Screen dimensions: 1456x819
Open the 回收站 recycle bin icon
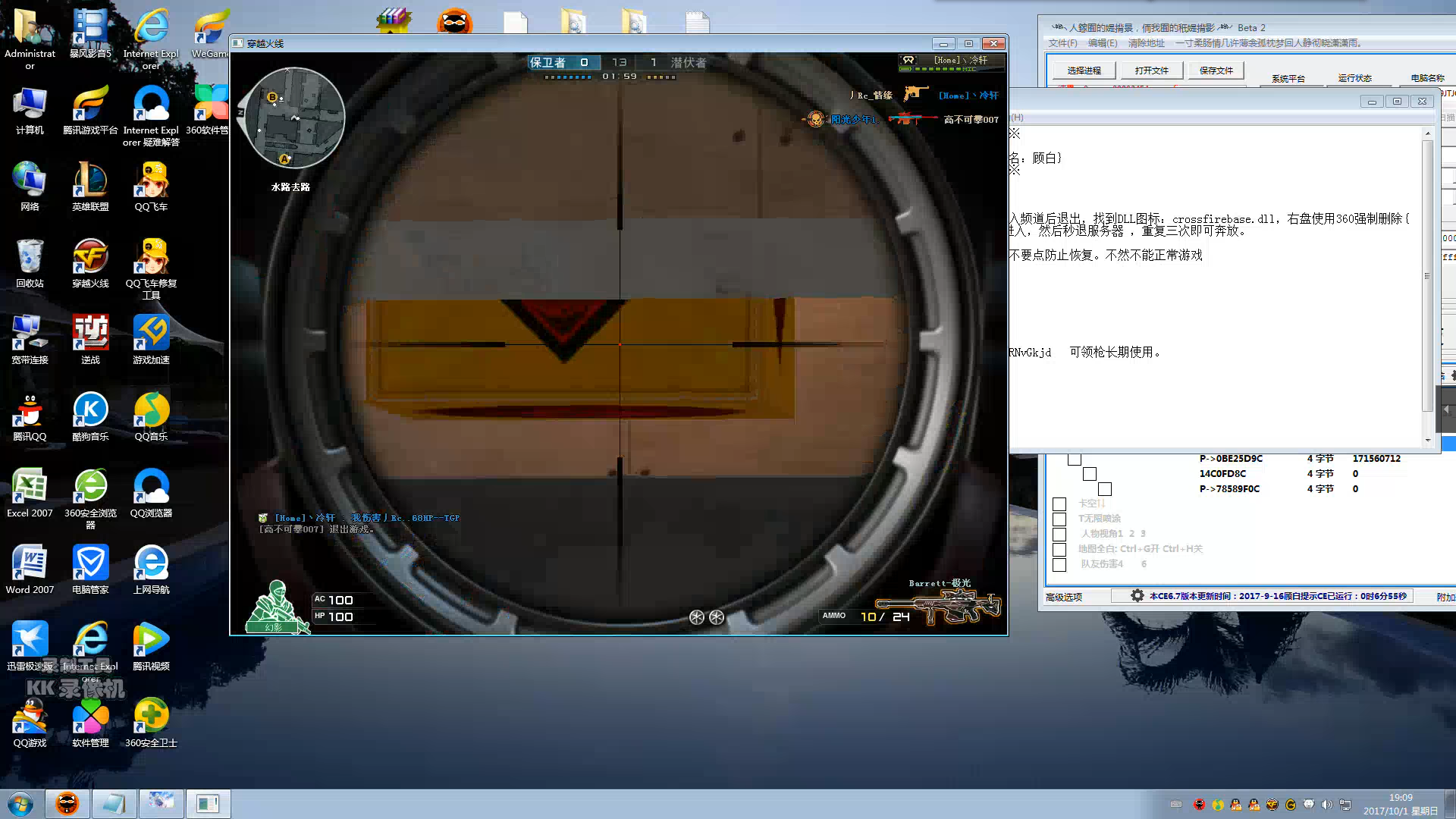click(30, 258)
